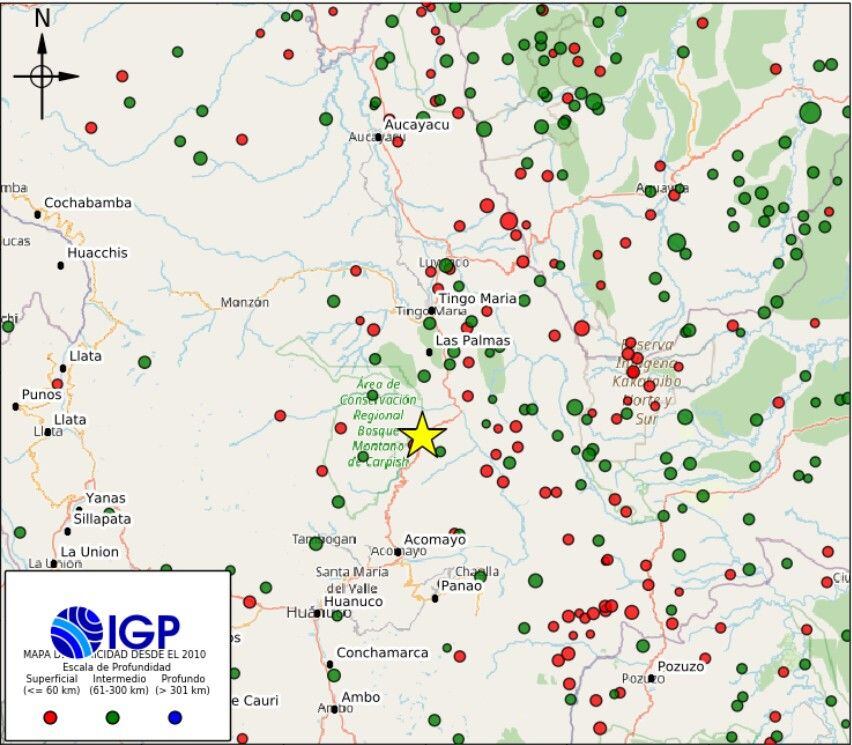The height and width of the screenshot is (745, 852).
Task: Click the red marker beside Cochabamba
Action: 90,129
